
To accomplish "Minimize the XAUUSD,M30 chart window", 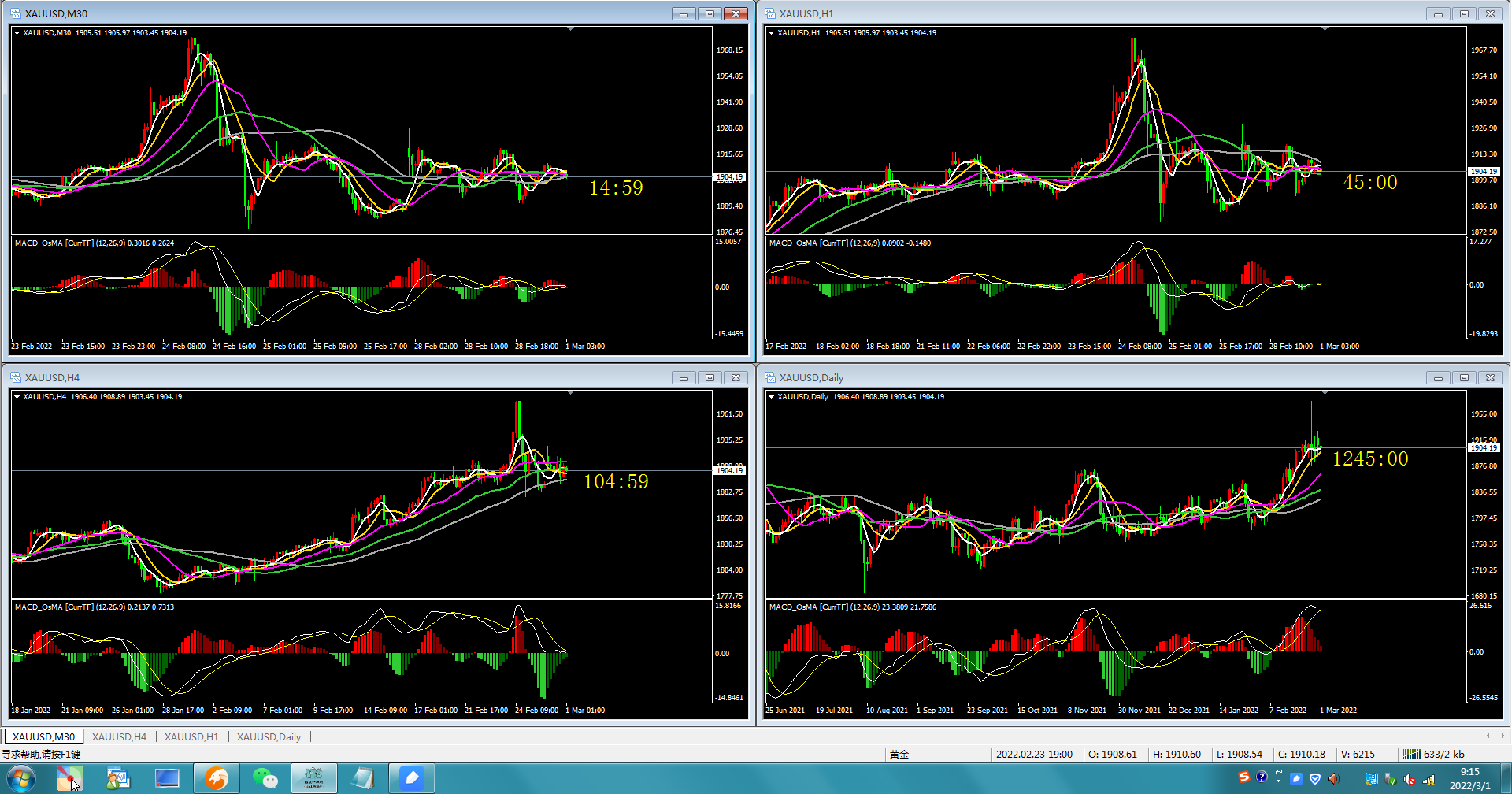I will coord(684,13).
